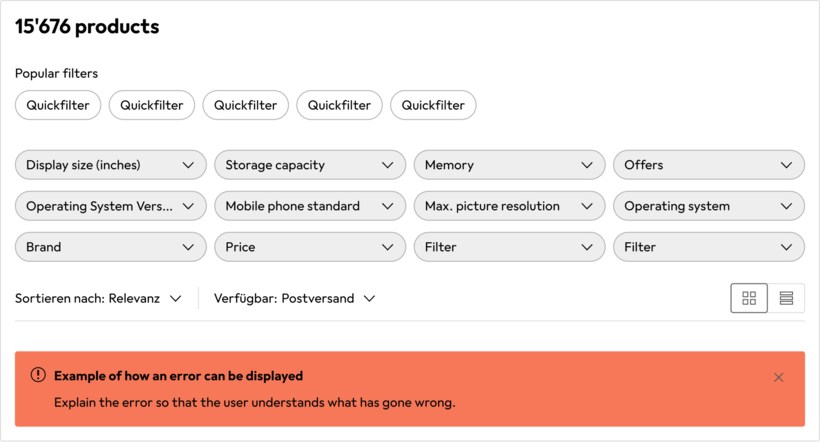Open Display size (inches) dropdown
This screenshot has height=442, width=820.
coord(111,165)
